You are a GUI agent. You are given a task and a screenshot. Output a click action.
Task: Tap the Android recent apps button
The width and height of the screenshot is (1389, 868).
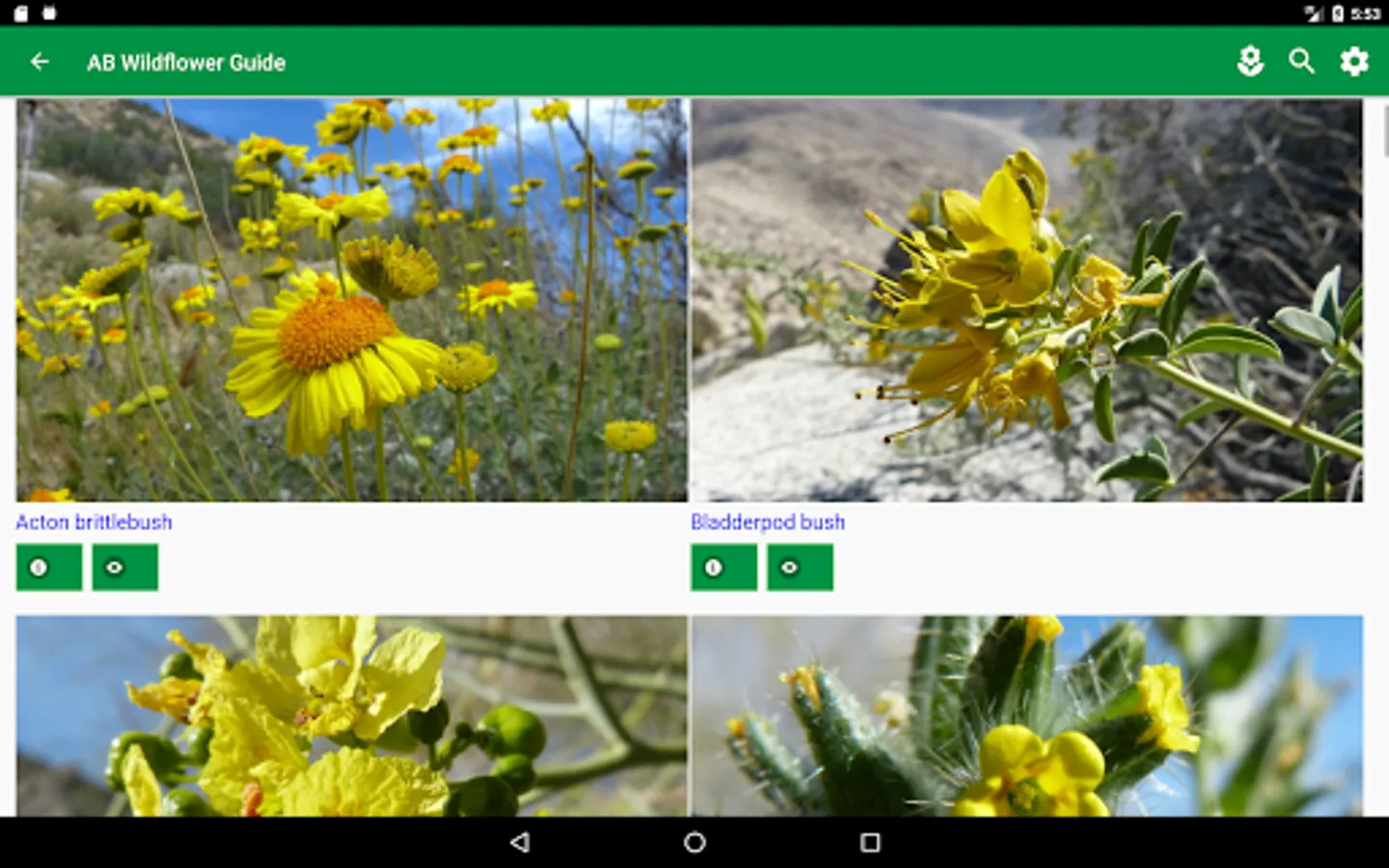click(x=870, y=843)
